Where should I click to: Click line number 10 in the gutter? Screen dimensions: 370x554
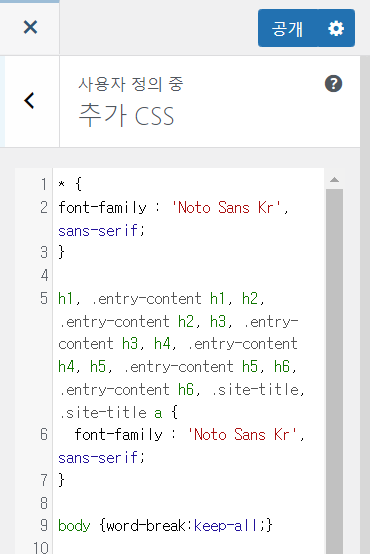tap(41, 548)
